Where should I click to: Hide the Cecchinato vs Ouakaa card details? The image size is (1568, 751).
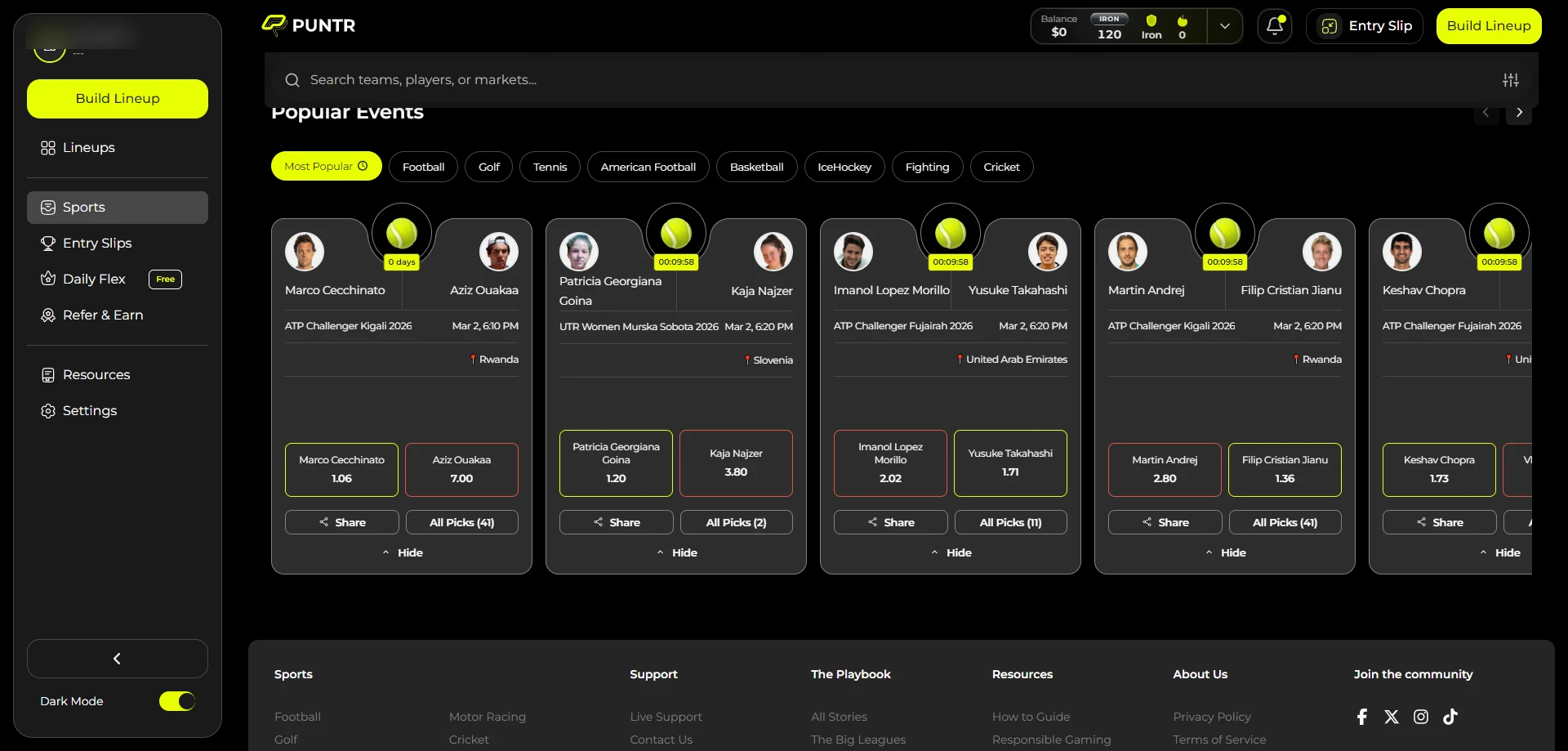pos(402,553)
